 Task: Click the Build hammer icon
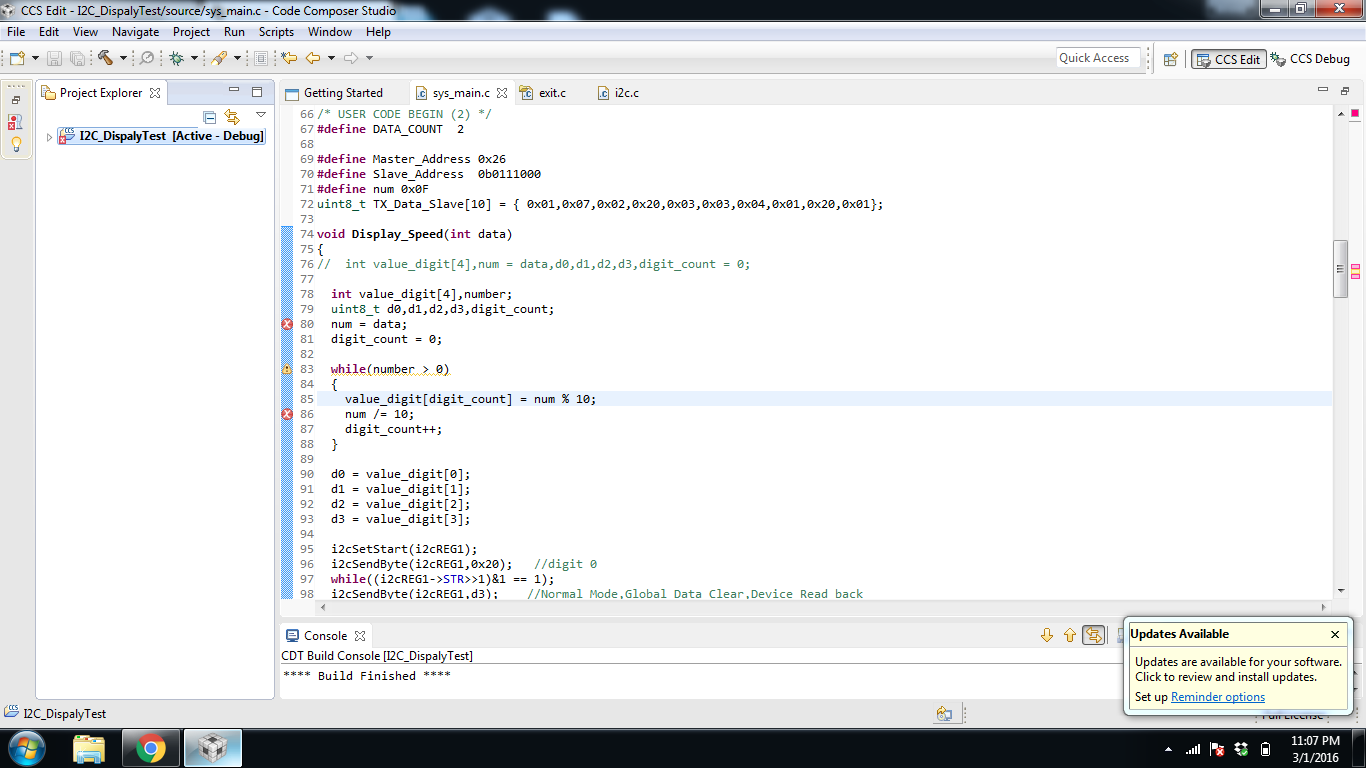(105, 58)
